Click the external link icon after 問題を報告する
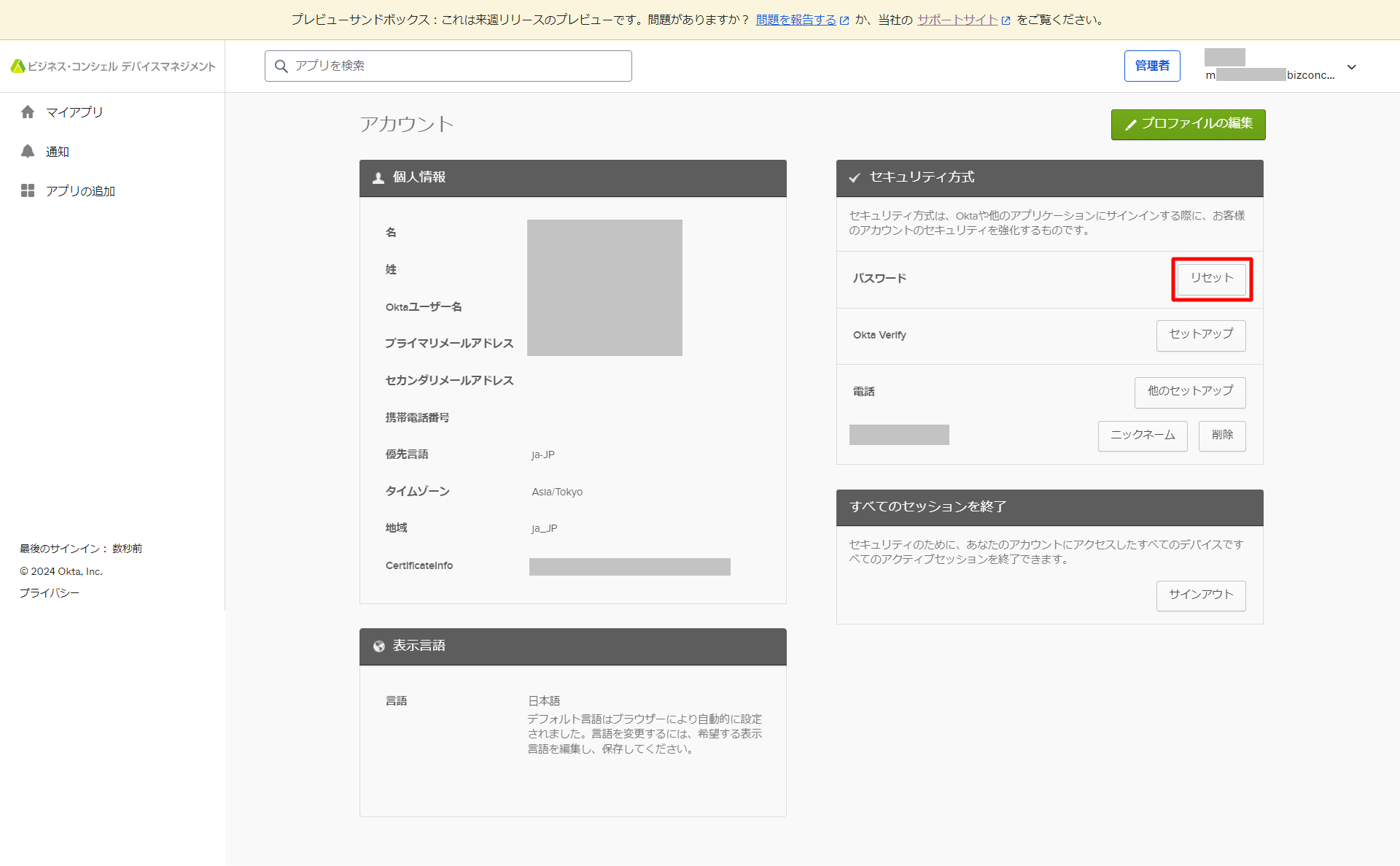 844,20
